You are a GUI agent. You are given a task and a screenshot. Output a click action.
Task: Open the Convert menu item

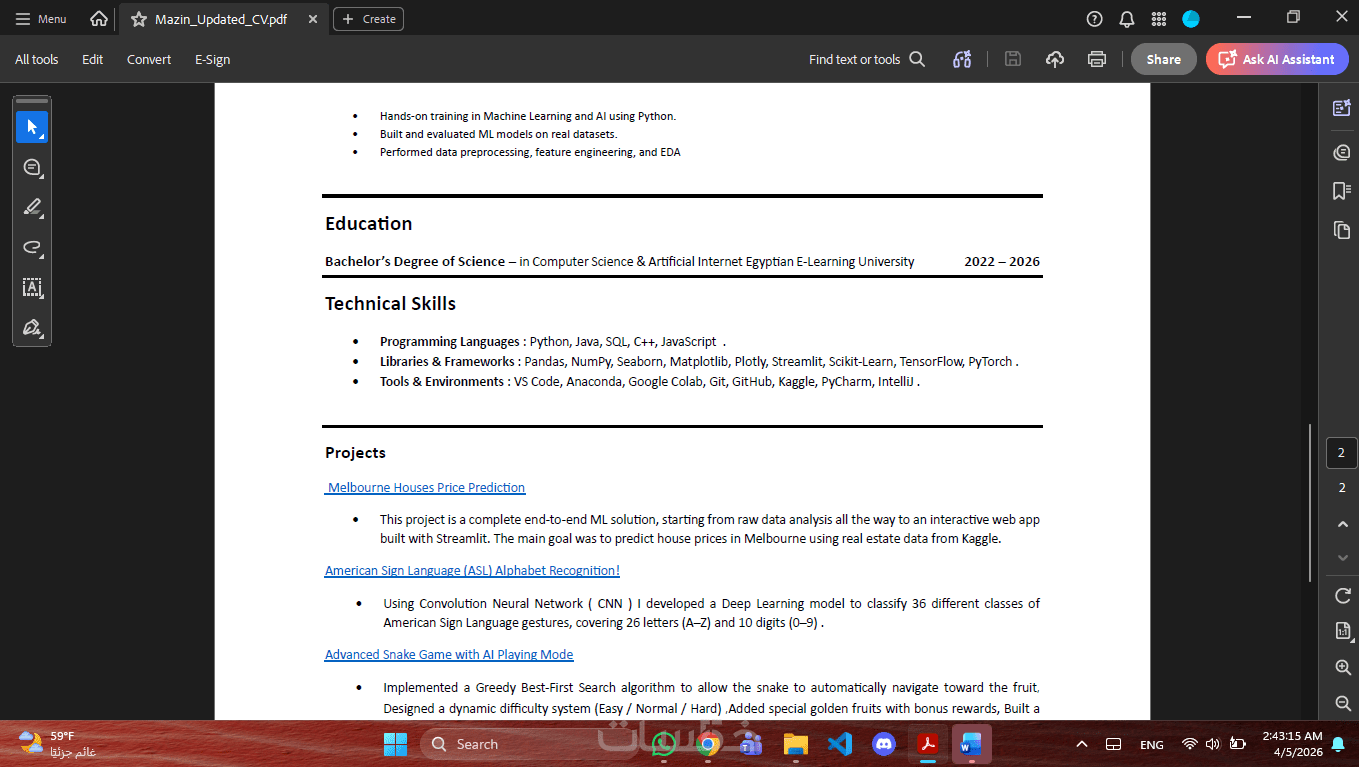(x=149, y=59)
